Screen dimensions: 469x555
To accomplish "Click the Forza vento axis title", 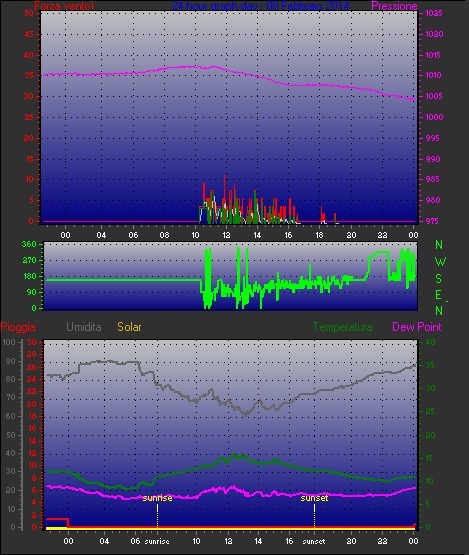I will pyautogui.click(x=64, y=6).
